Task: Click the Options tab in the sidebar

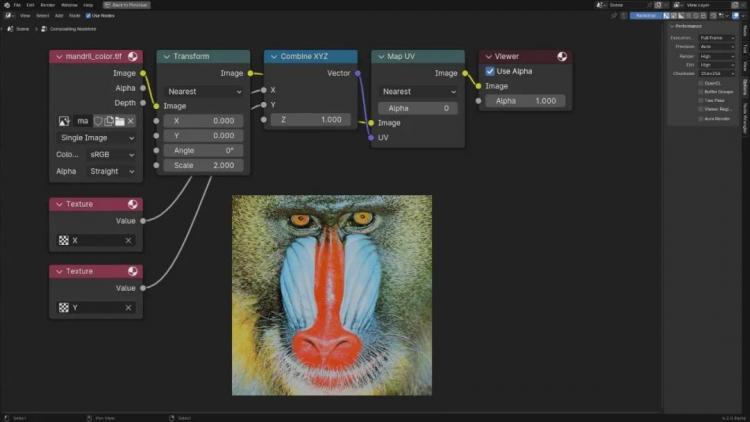Action: tap(745, 87)
